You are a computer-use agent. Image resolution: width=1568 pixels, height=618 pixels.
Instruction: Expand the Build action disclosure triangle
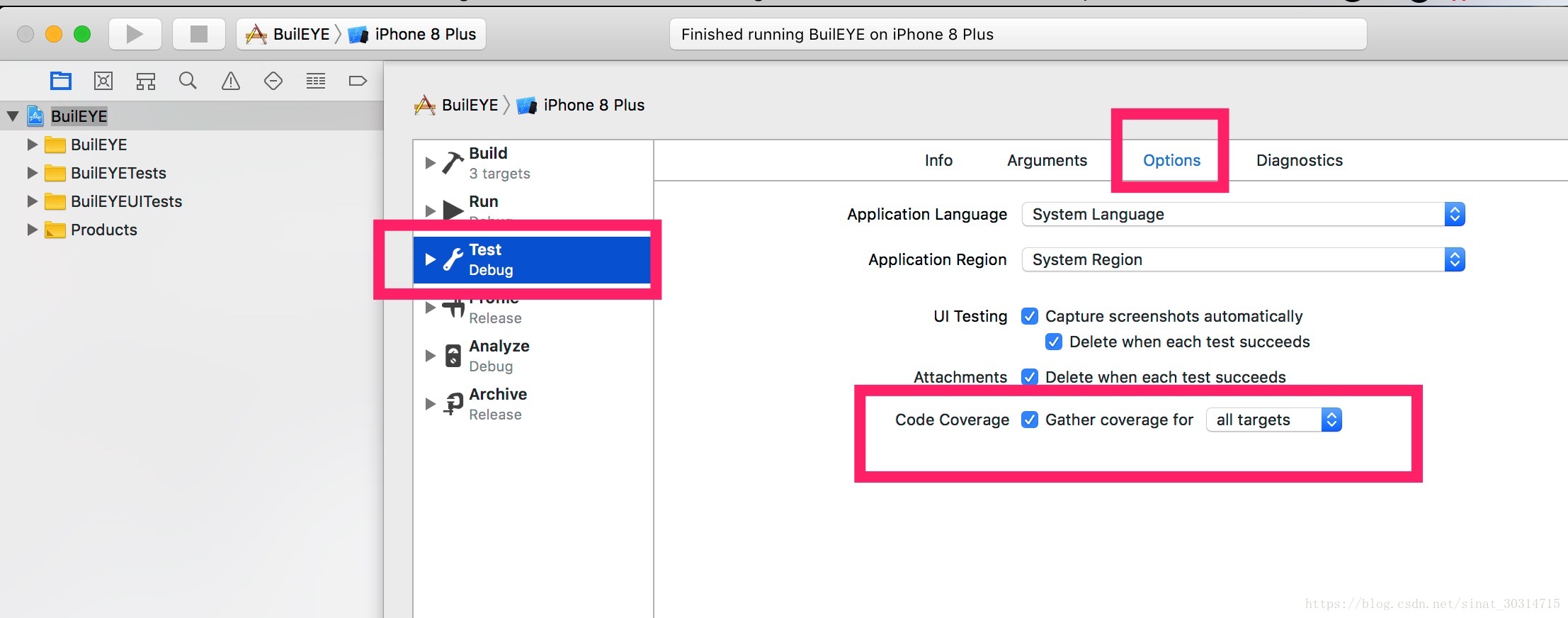[430, 162]
